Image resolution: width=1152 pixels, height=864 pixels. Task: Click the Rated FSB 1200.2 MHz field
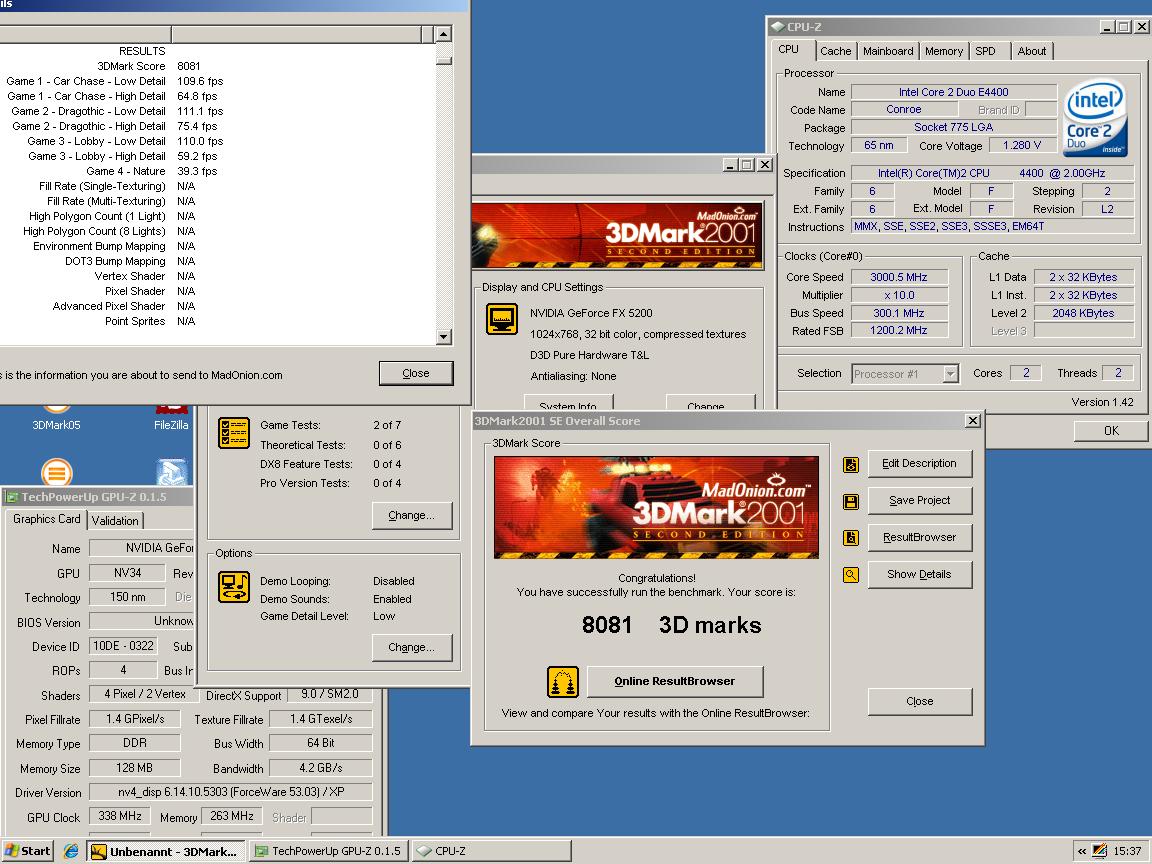tap(899, 331)
